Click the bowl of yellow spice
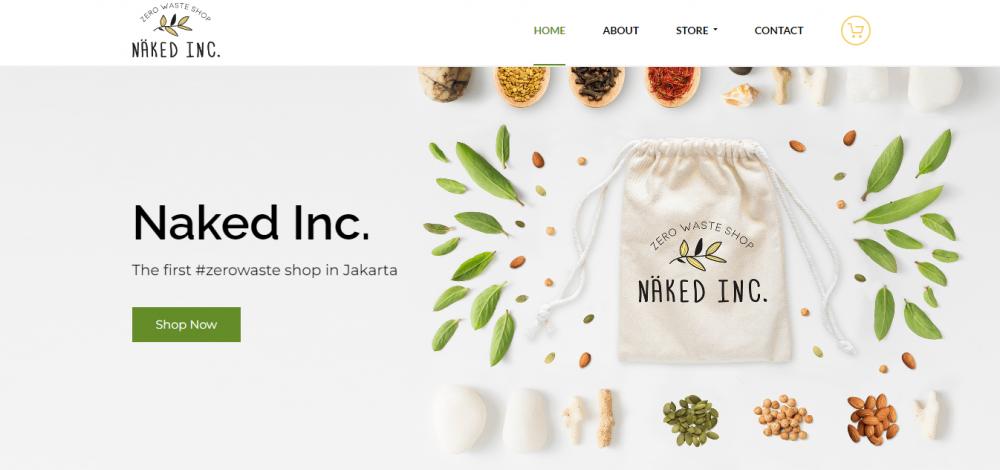Image resolution: width=1000 pixels, height=470 pixels. 522,85
